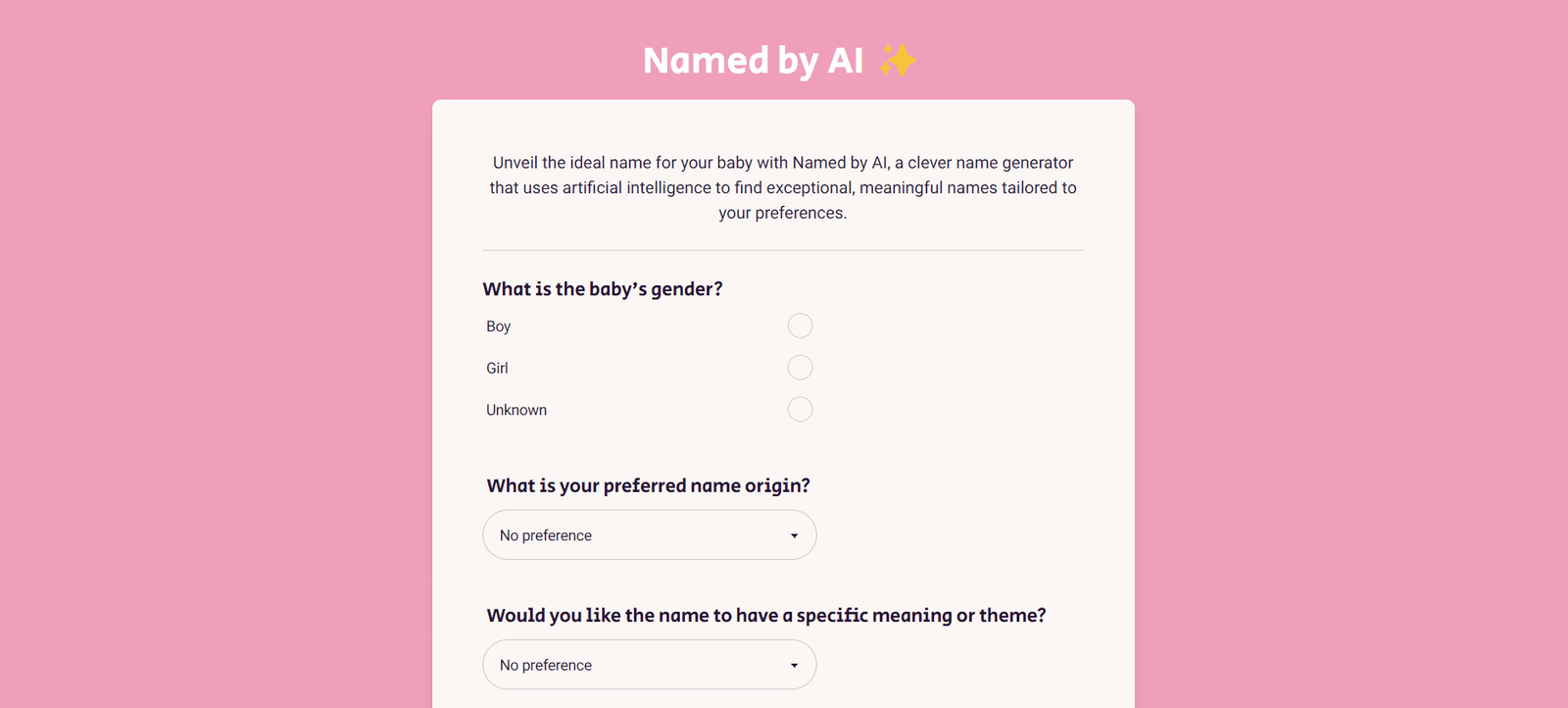Click the arrow on the name origin dropdown
The image size is (1568, 708).
tap(794, 535)
